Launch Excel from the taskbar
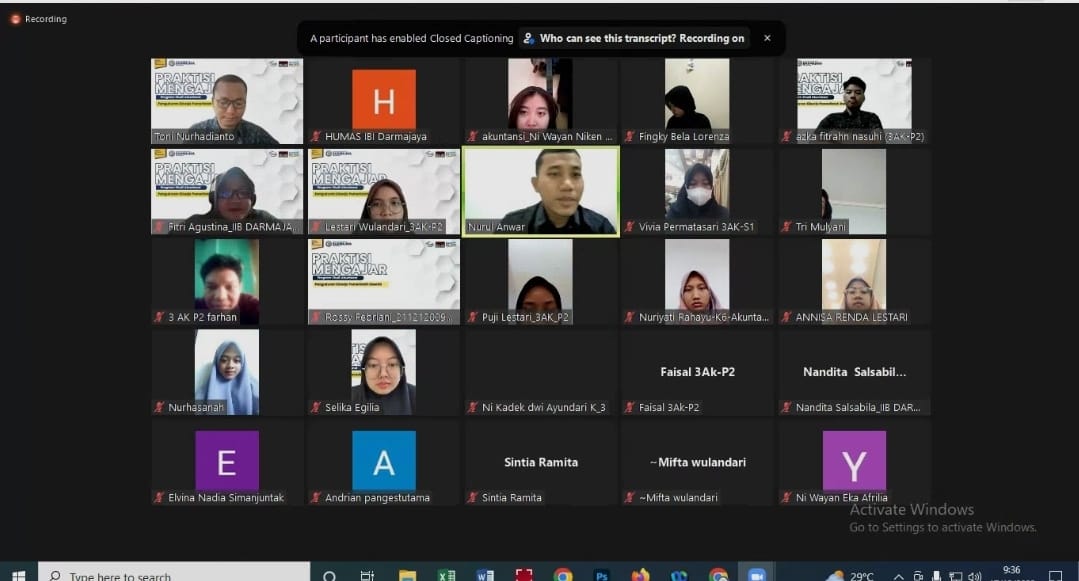 click(447, 575)
